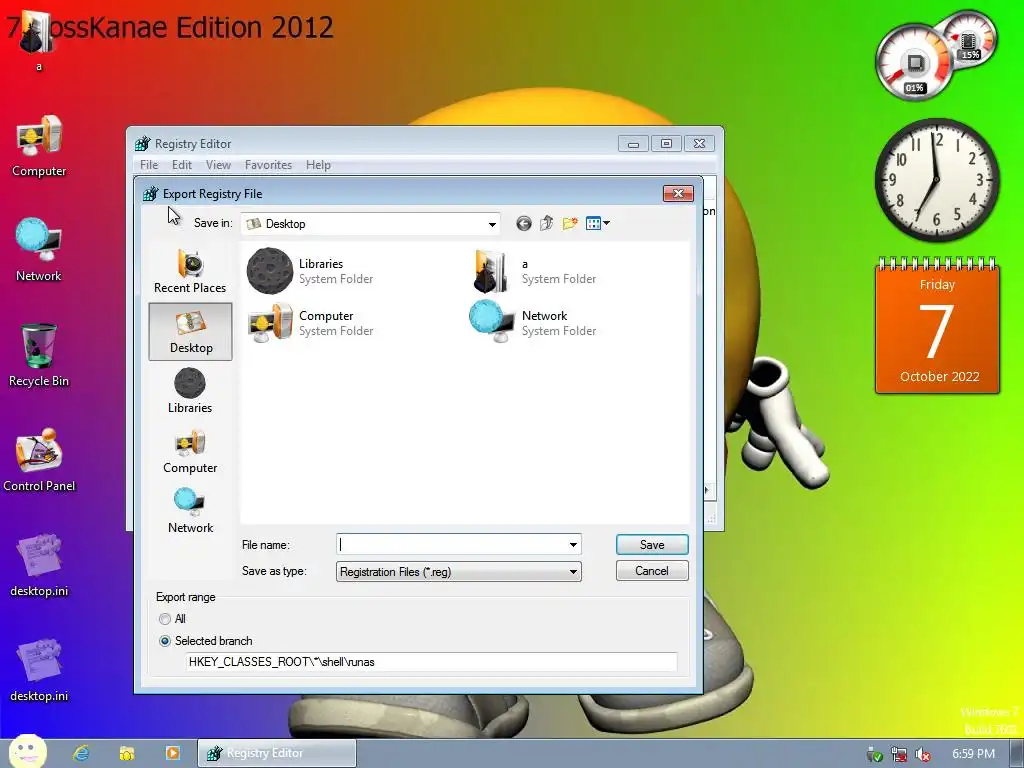The image size is (1024, 768).
Task: Click the muted volume tray icon
Action: [x=923, y=754]
